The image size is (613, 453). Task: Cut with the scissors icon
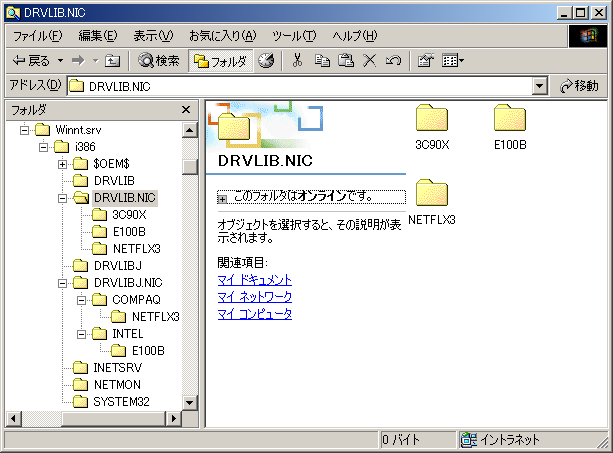(x=298, y=61)
